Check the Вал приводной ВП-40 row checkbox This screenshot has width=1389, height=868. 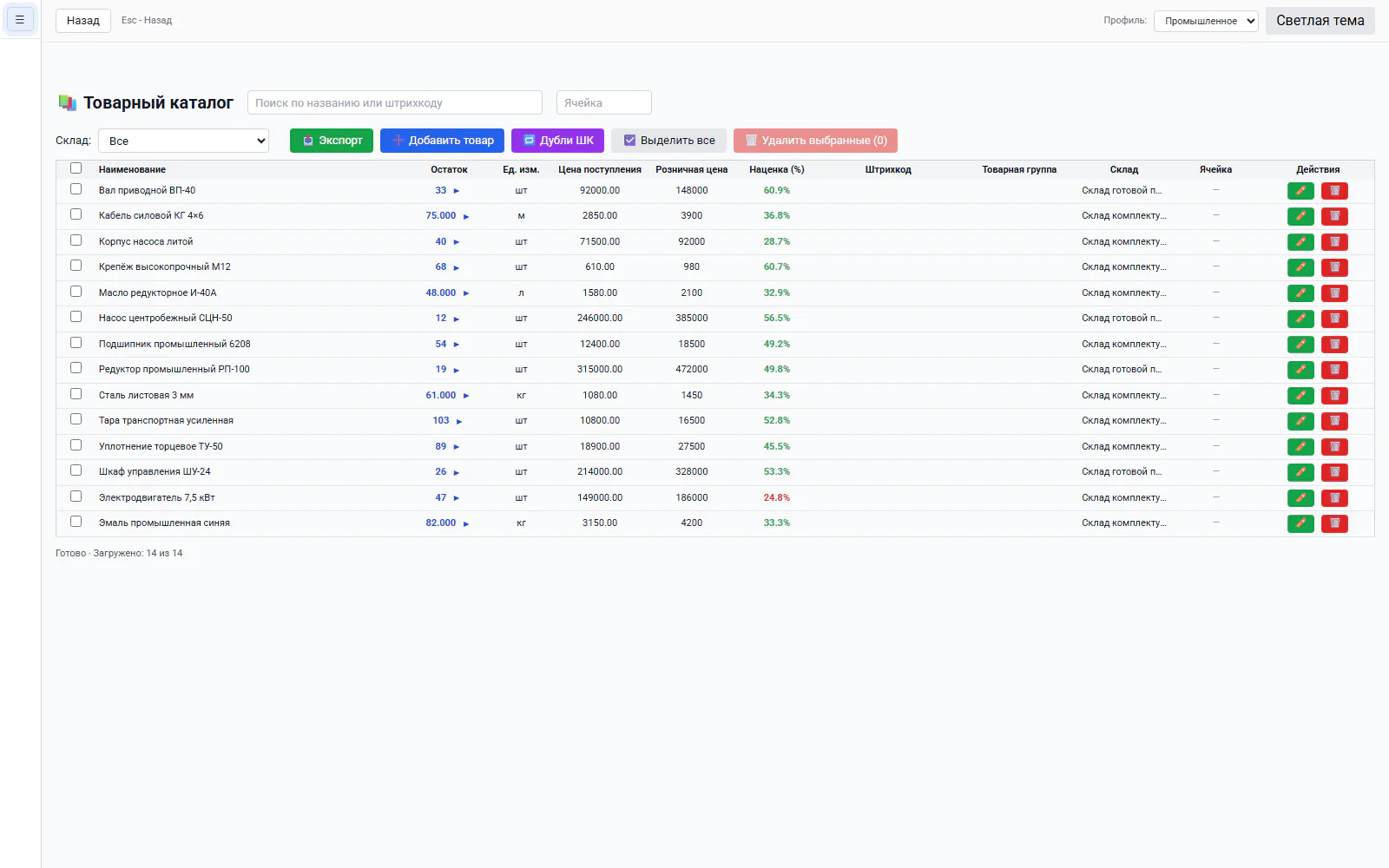(76, 189)
